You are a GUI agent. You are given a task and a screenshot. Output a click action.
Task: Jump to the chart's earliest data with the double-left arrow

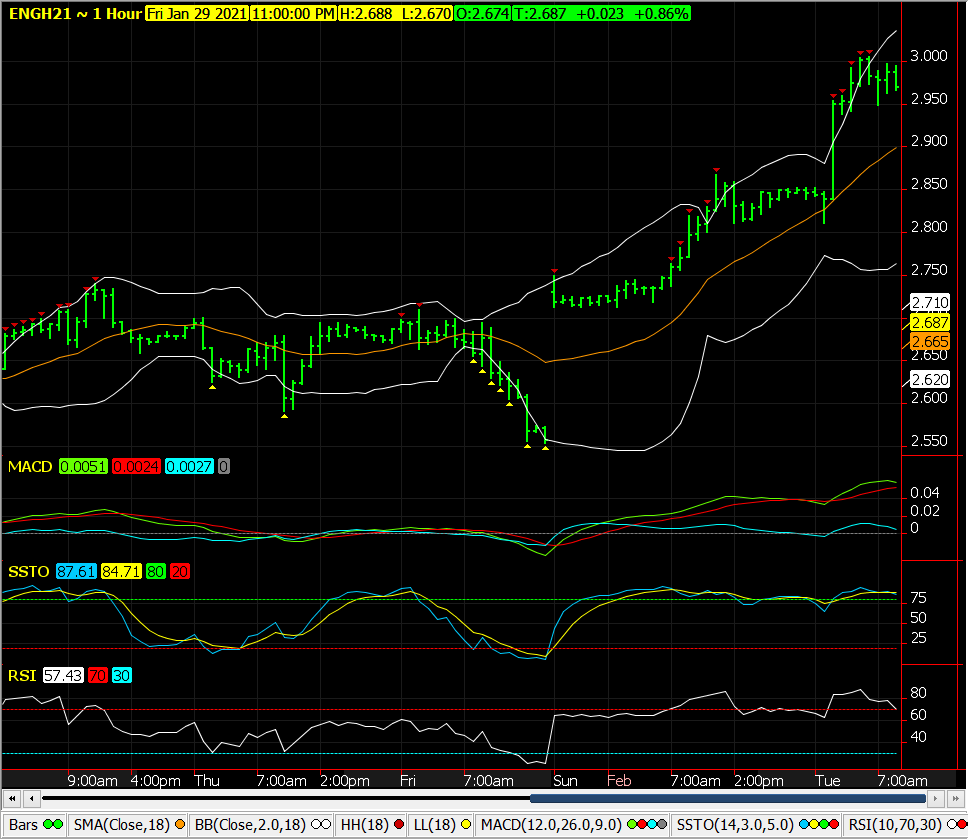(x=12, y=799)
